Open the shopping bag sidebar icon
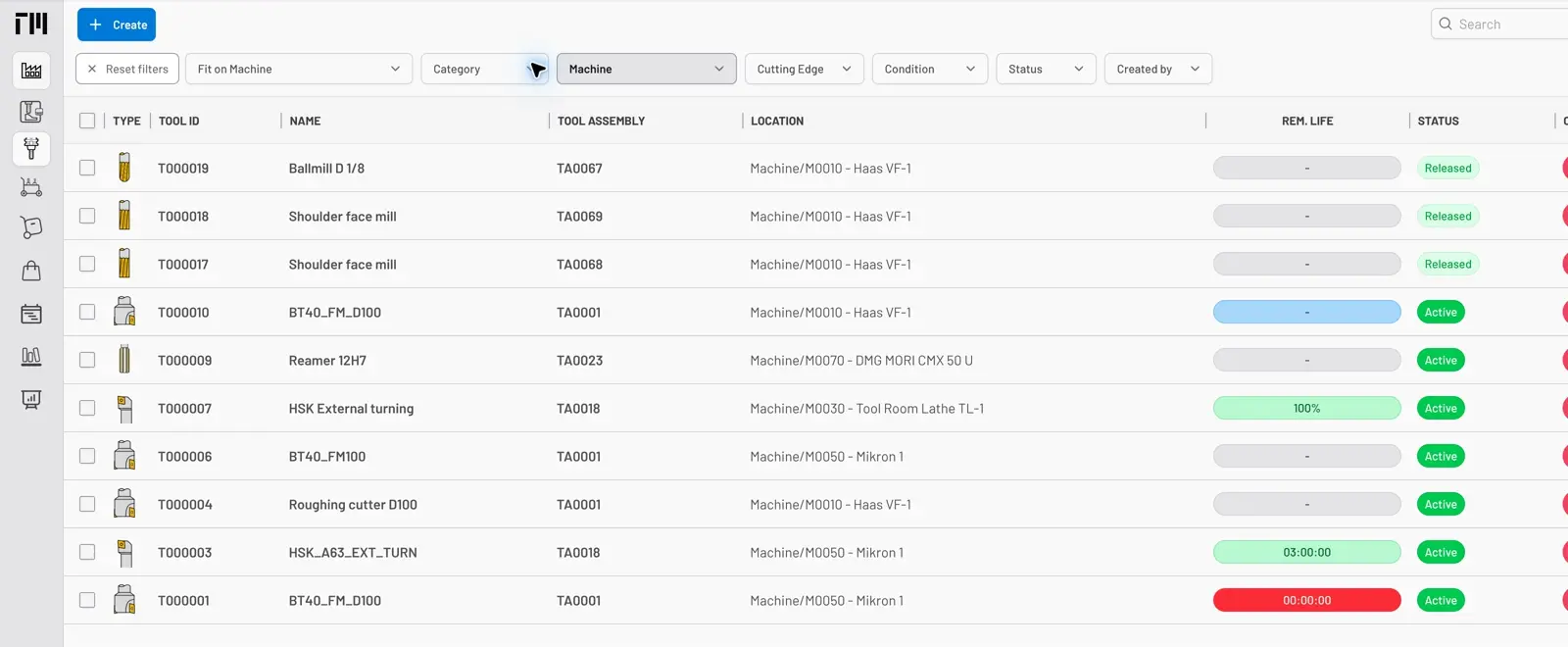Screen dimensions: 1568x647 (x=31, y=271)
